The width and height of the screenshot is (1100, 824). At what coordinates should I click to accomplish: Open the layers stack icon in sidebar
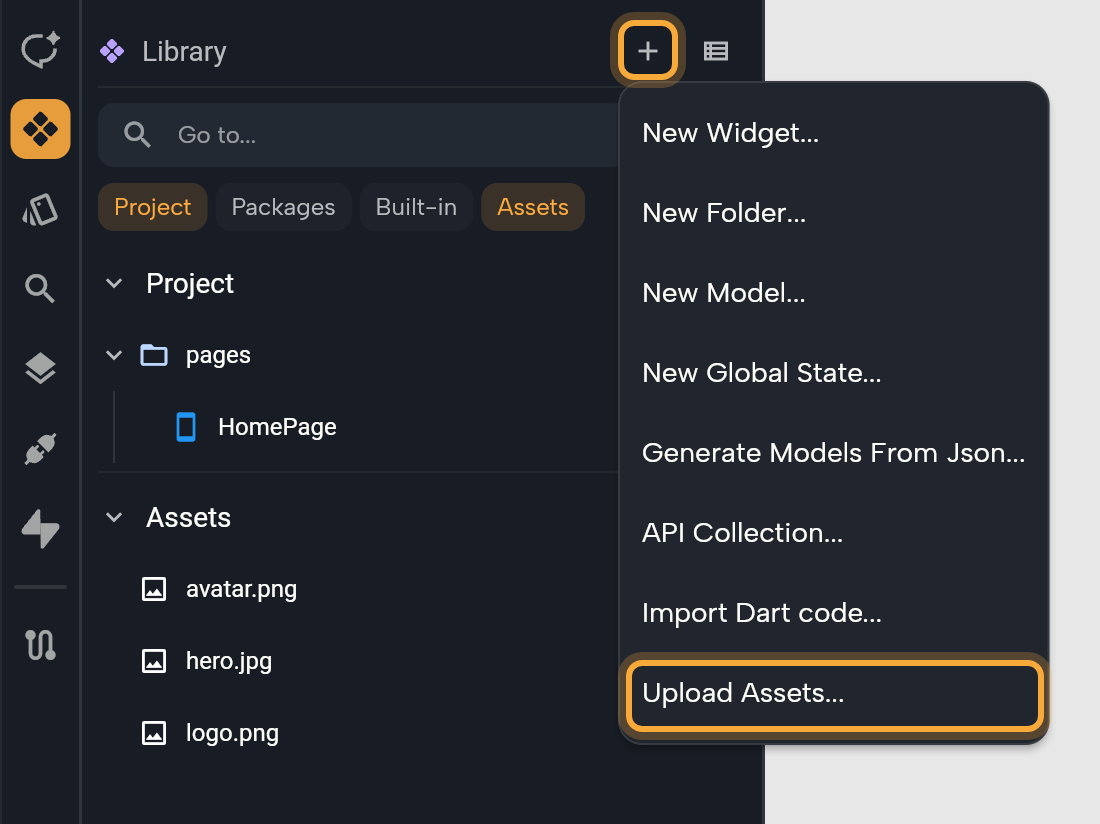[40, 368]
